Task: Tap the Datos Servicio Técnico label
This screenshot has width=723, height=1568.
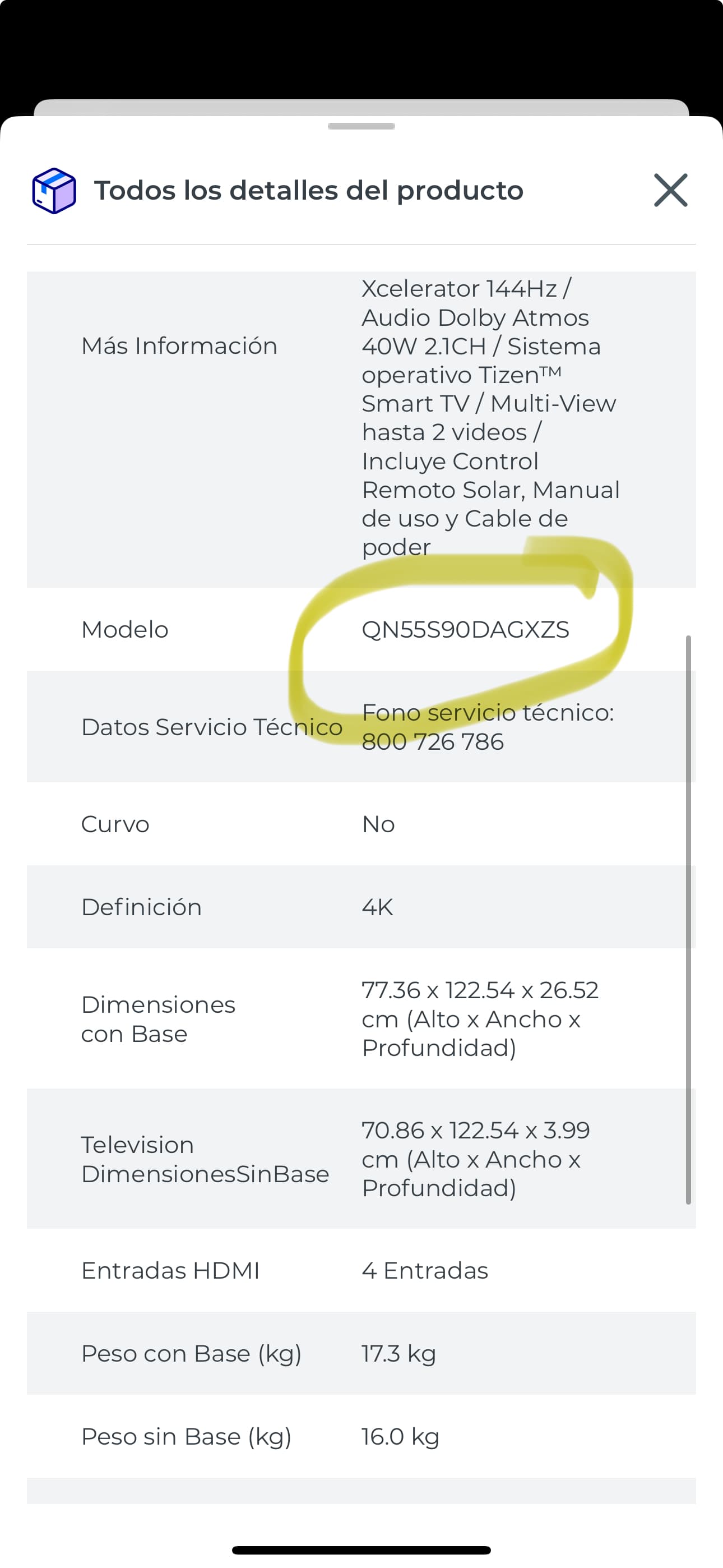Action: point(212,727)
